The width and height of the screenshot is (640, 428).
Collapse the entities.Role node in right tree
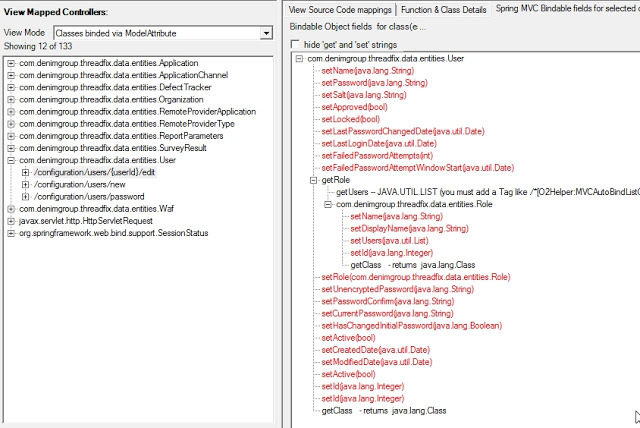tap(329, 204)
